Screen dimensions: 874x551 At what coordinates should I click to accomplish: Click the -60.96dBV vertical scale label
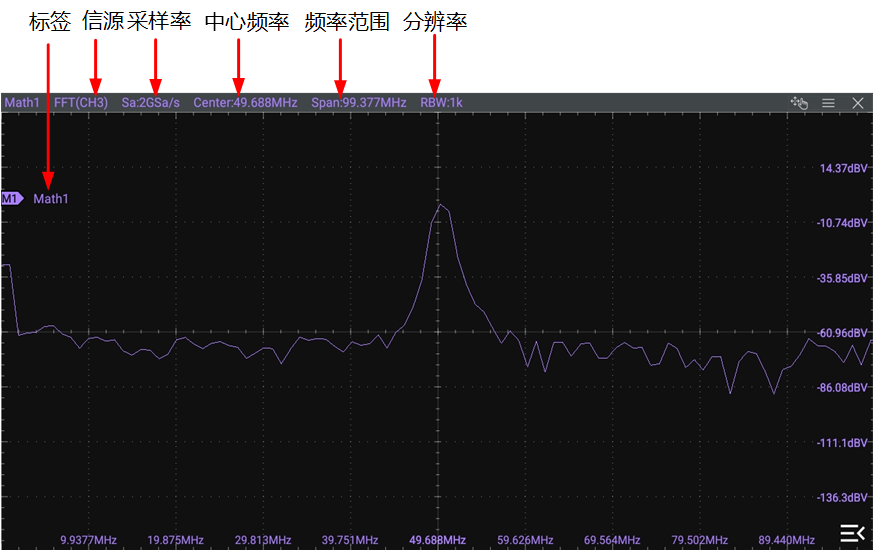842,333
